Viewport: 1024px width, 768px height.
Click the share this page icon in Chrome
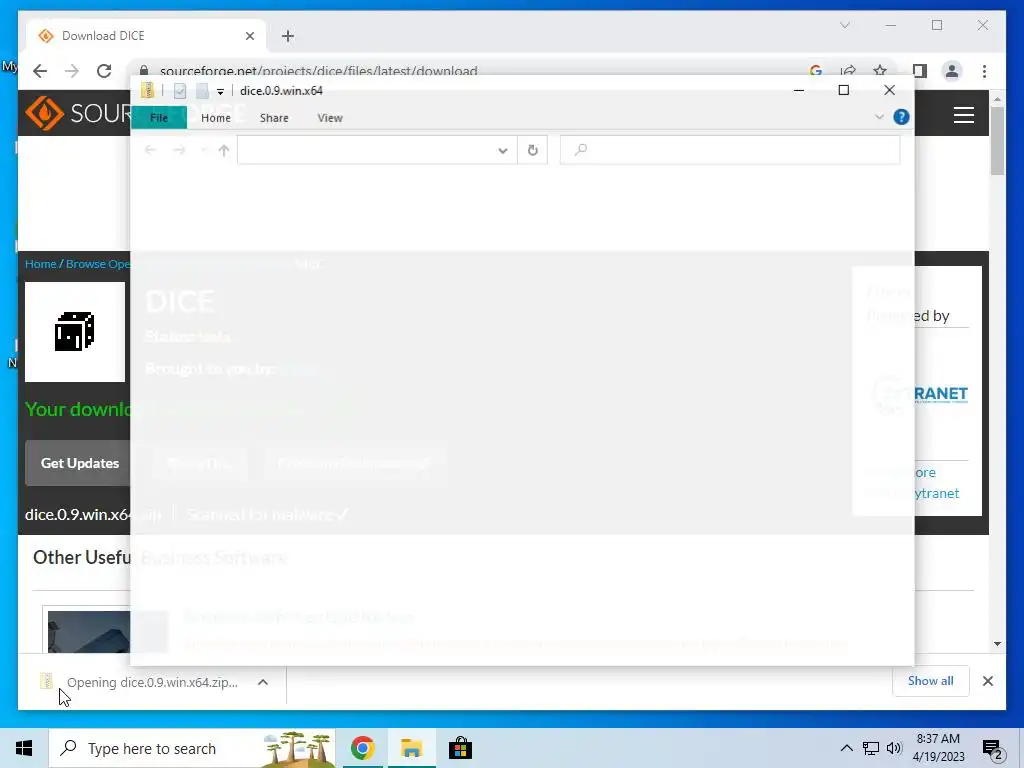(848, 71)
